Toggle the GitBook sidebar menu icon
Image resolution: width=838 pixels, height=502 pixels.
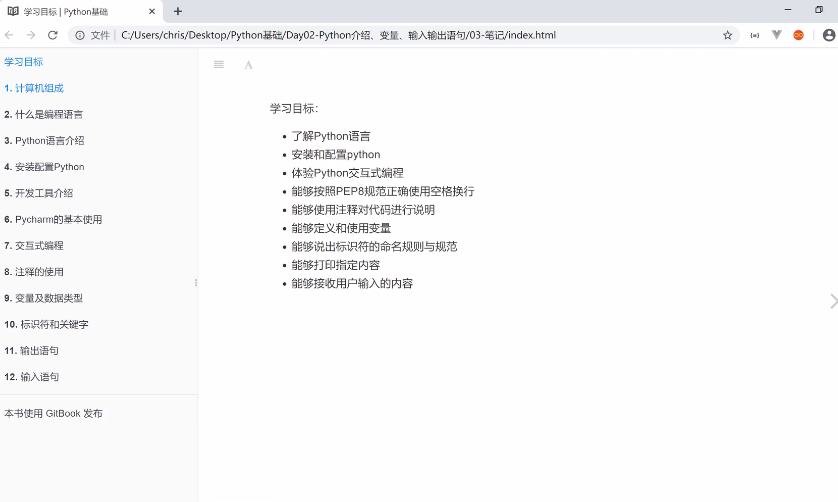[x=219, y=64]
